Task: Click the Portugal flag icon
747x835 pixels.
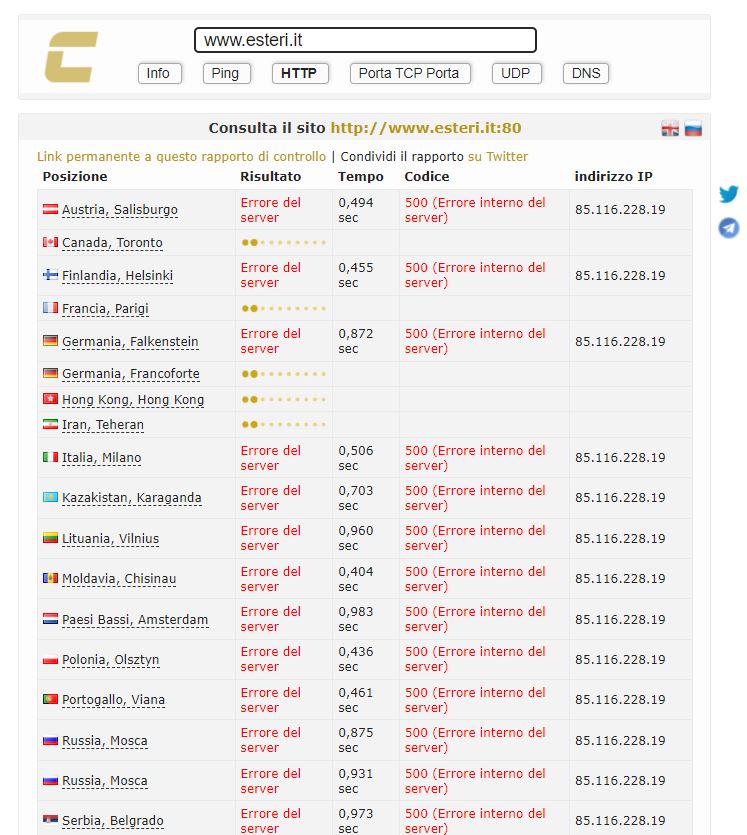Action: pos(50,699)
